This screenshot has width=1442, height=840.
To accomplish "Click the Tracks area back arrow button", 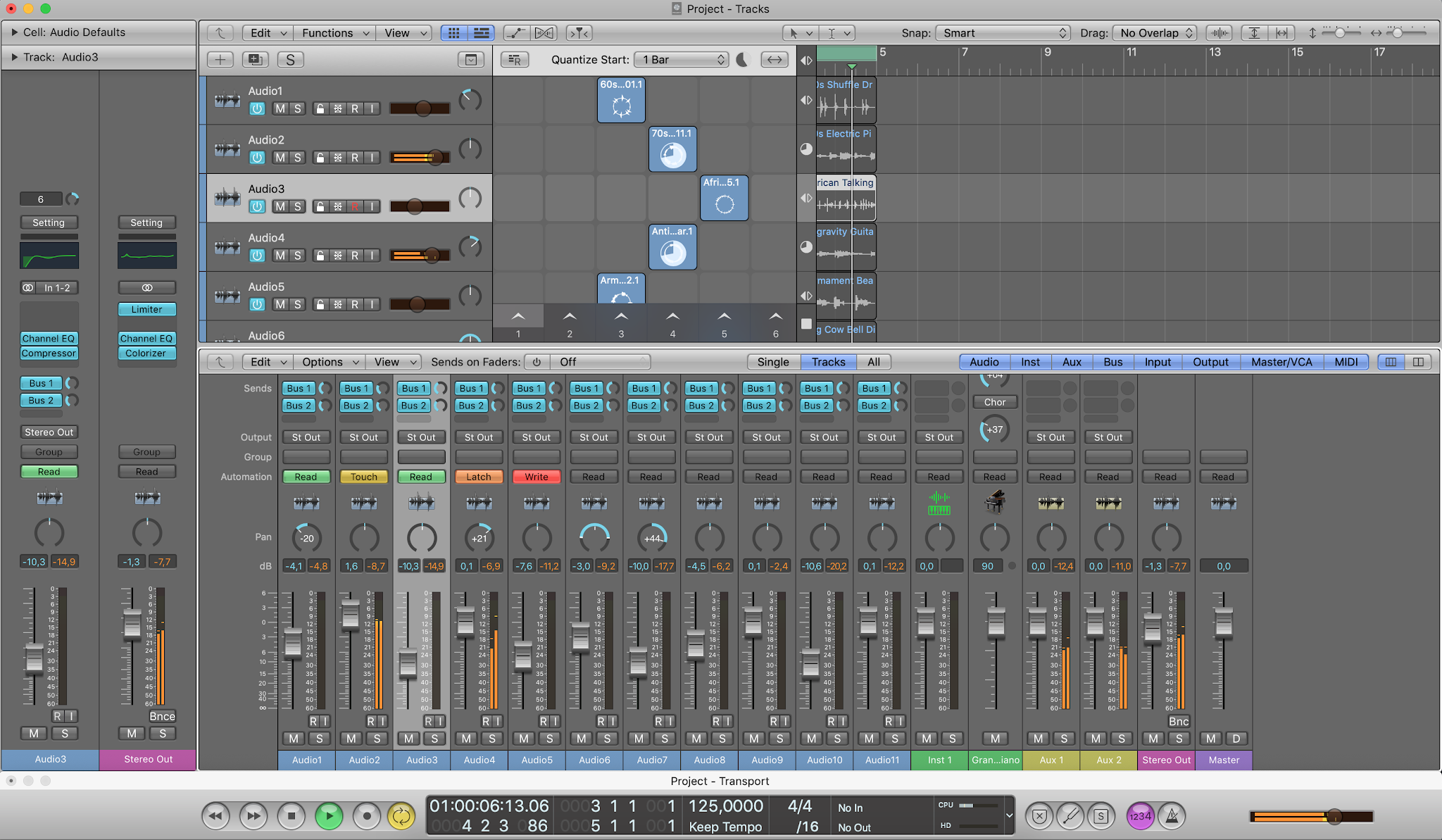I will (x=220, y=33).
